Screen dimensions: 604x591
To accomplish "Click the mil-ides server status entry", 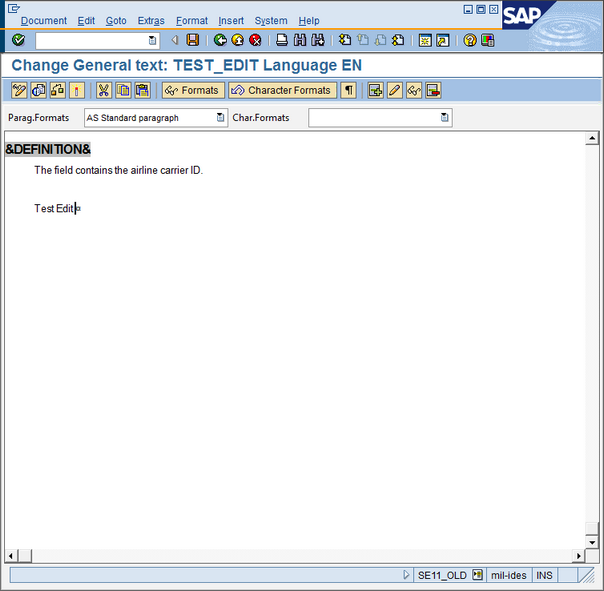I will tap(508, 575).
